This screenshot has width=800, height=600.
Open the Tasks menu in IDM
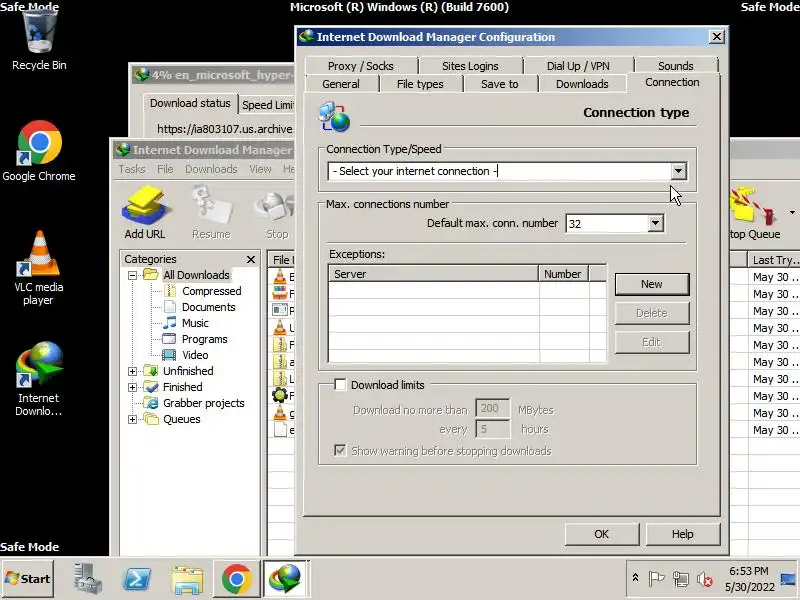pos(132,169)
